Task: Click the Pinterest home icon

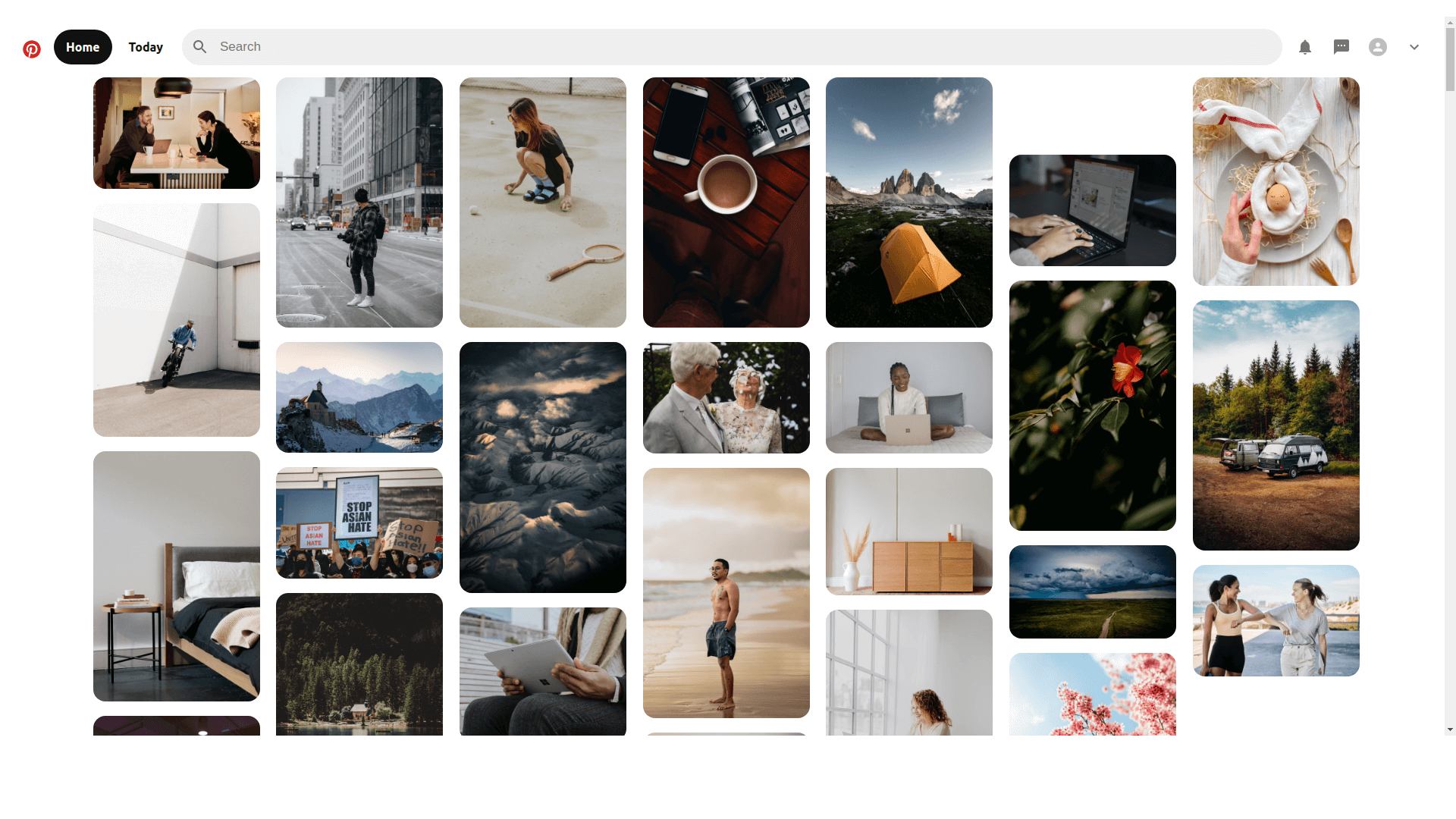Action: click(32, 47)
